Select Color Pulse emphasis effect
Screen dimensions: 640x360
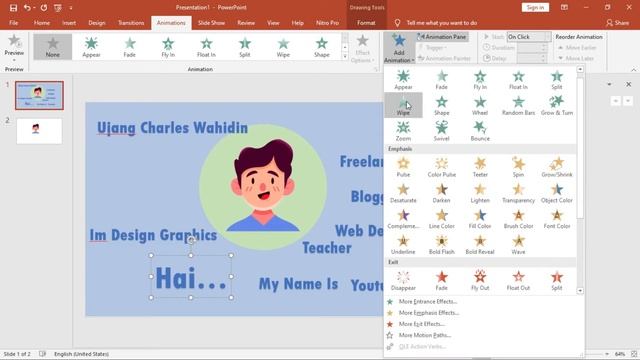442,167
